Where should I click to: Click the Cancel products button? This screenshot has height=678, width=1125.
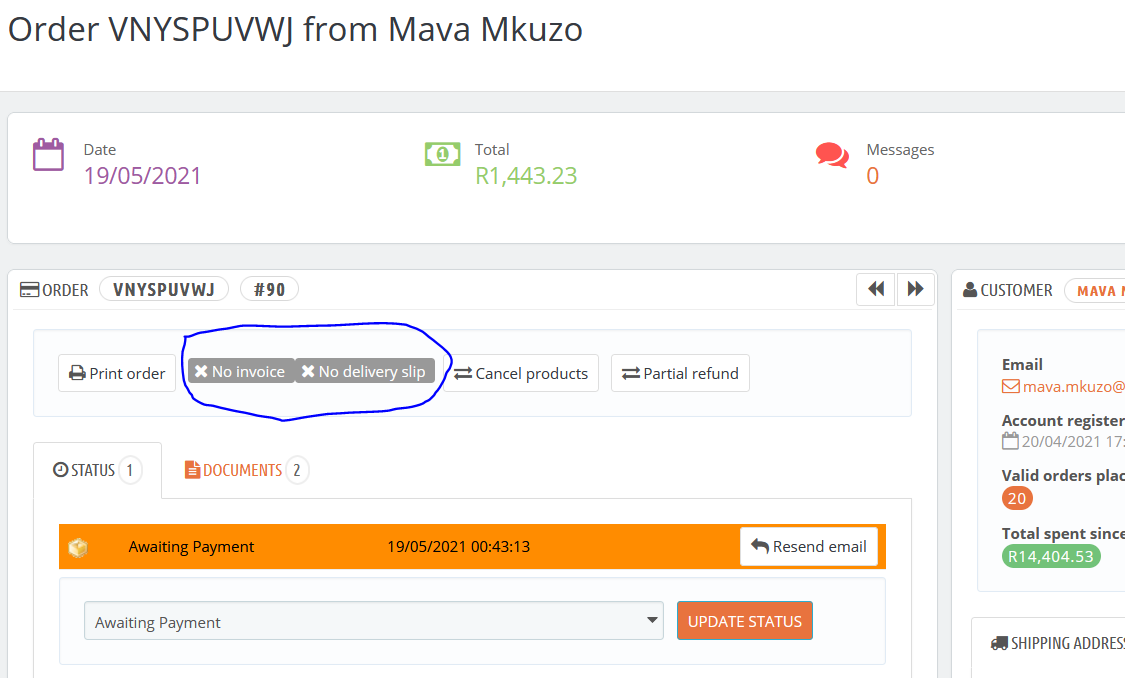point(521,373)
